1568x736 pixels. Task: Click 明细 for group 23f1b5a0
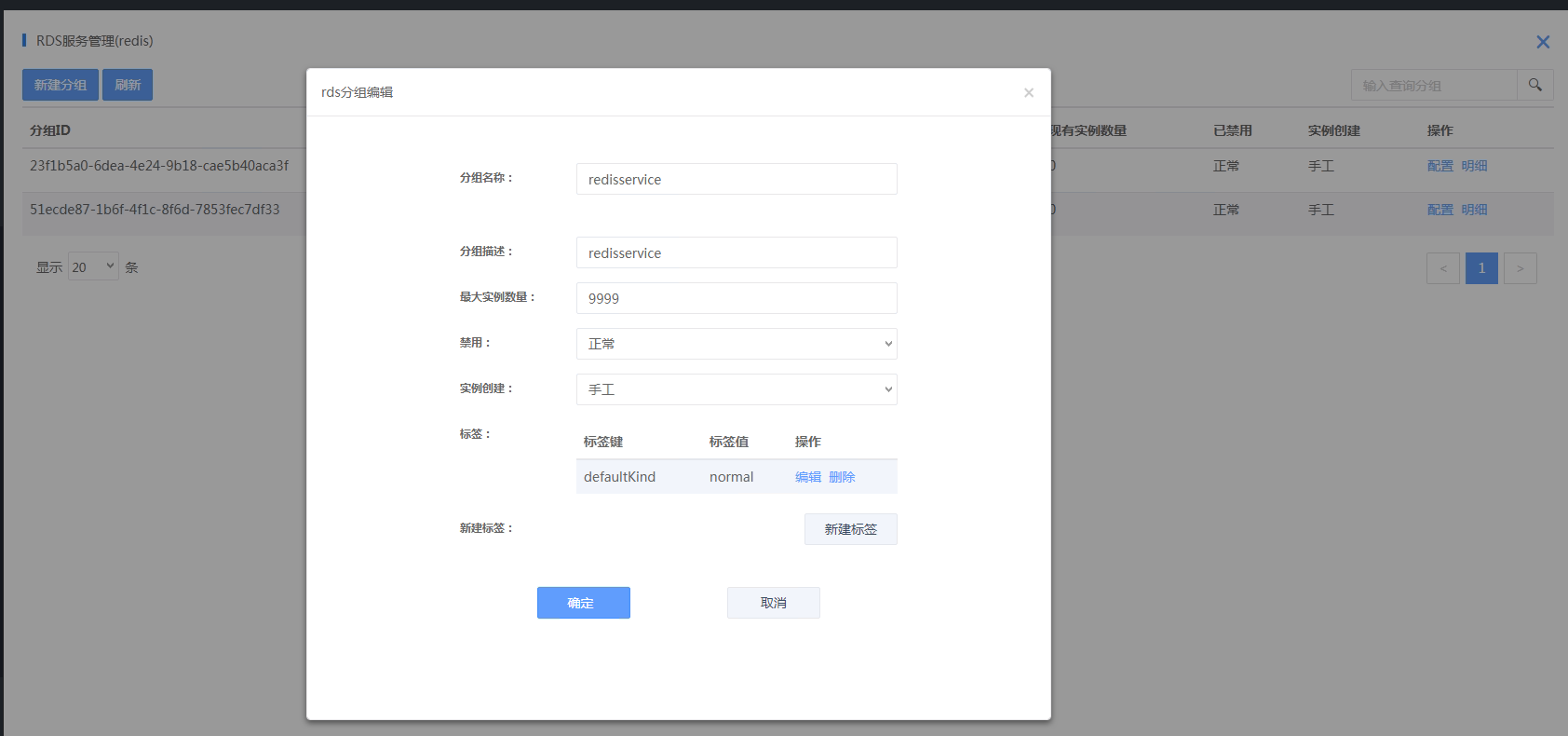click(1474, 166)
